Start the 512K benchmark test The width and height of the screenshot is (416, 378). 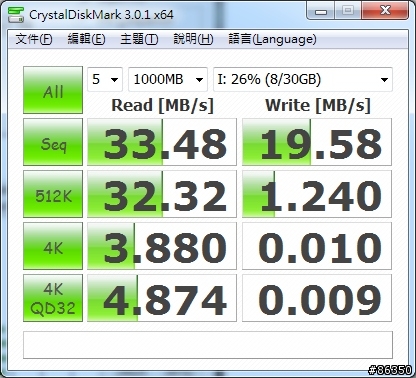(x=53, y=194)
